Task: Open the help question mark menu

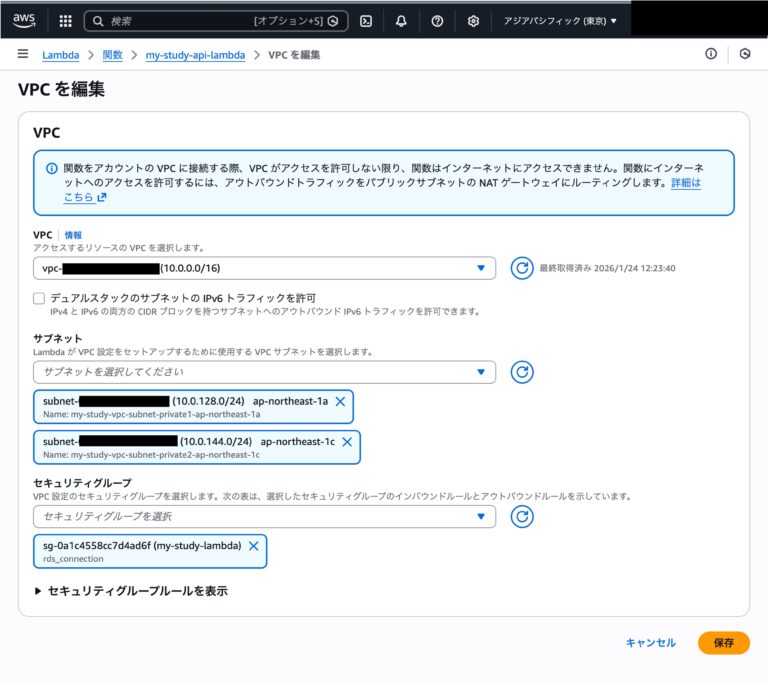Action: (437, 20)
